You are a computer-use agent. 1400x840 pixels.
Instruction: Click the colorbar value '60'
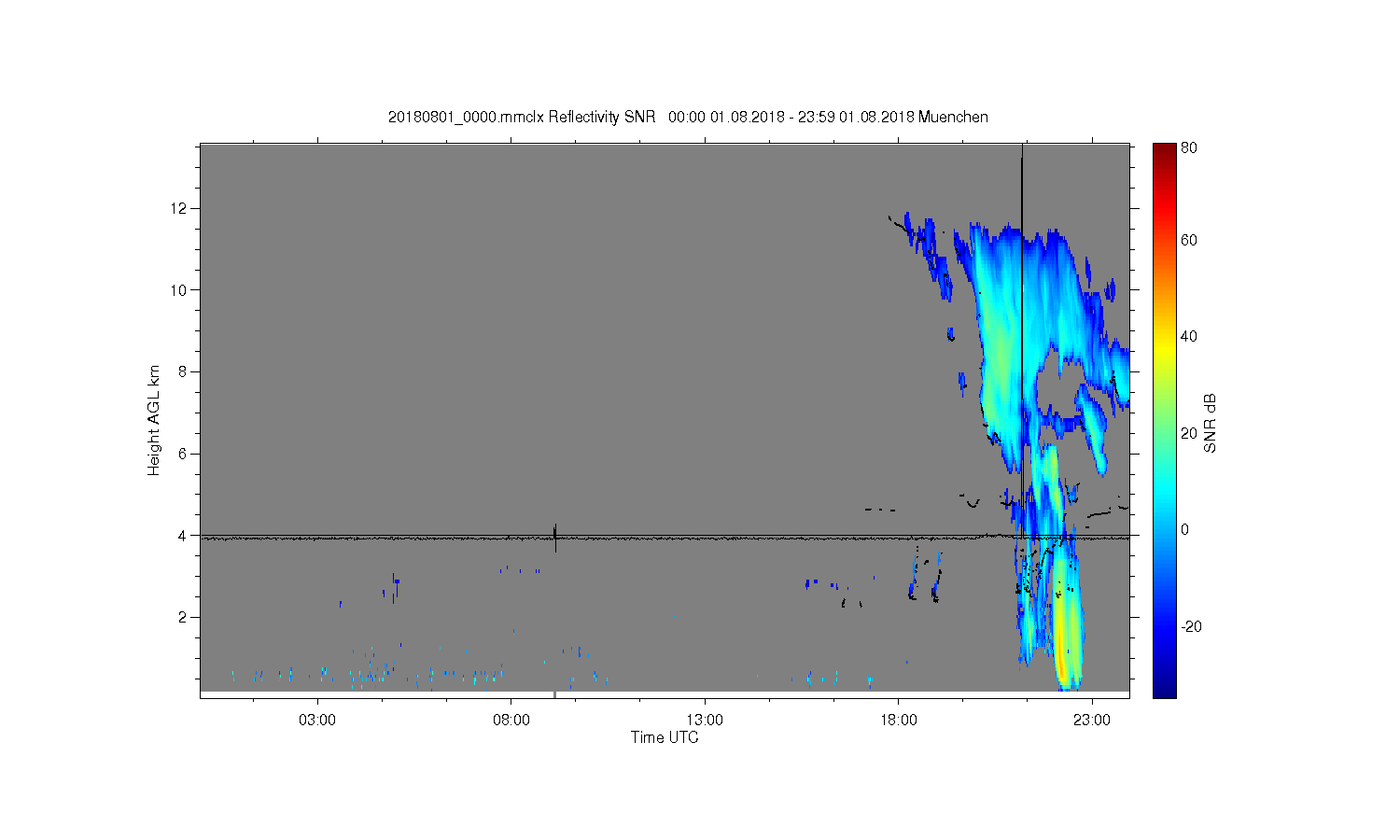click(1189, 241)
